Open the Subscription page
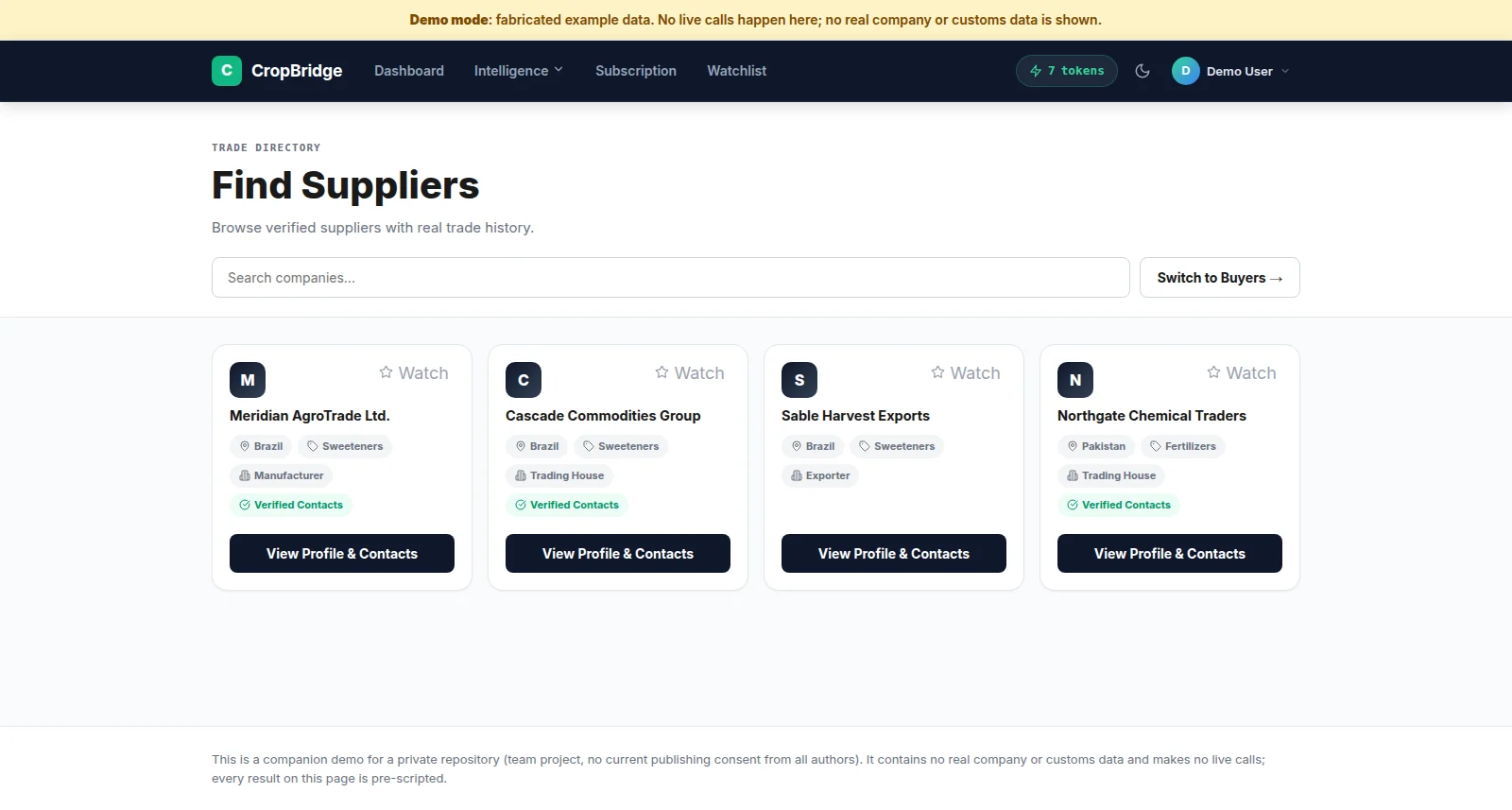 click(x=636, y=71)
